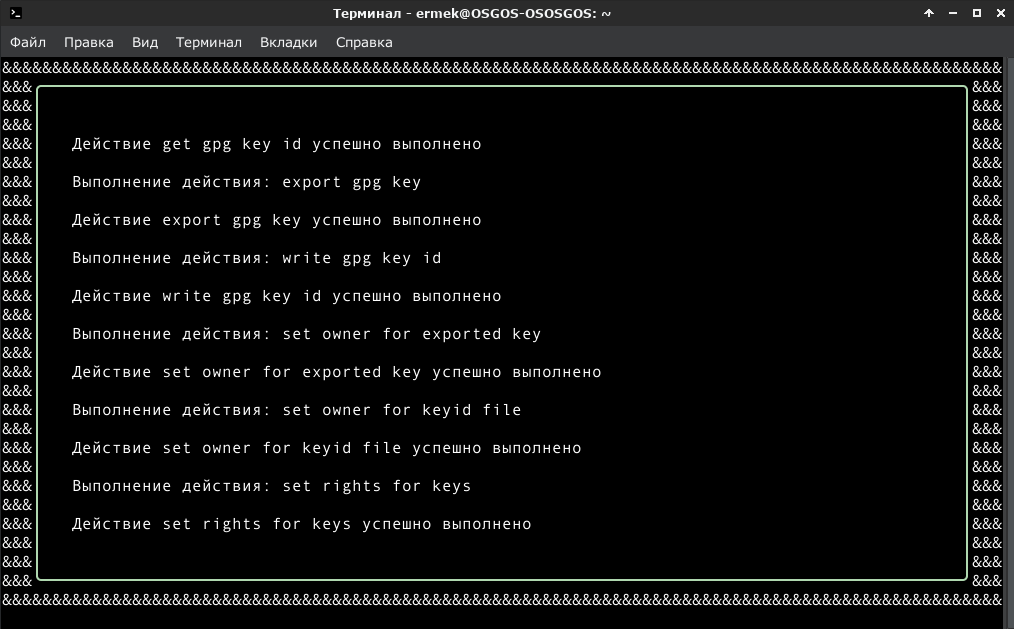This screenshot has width=1014, height=629.
Task: Click line 'Действие write gpg key id успешно выполнено'
Action: tap(286, 296)
